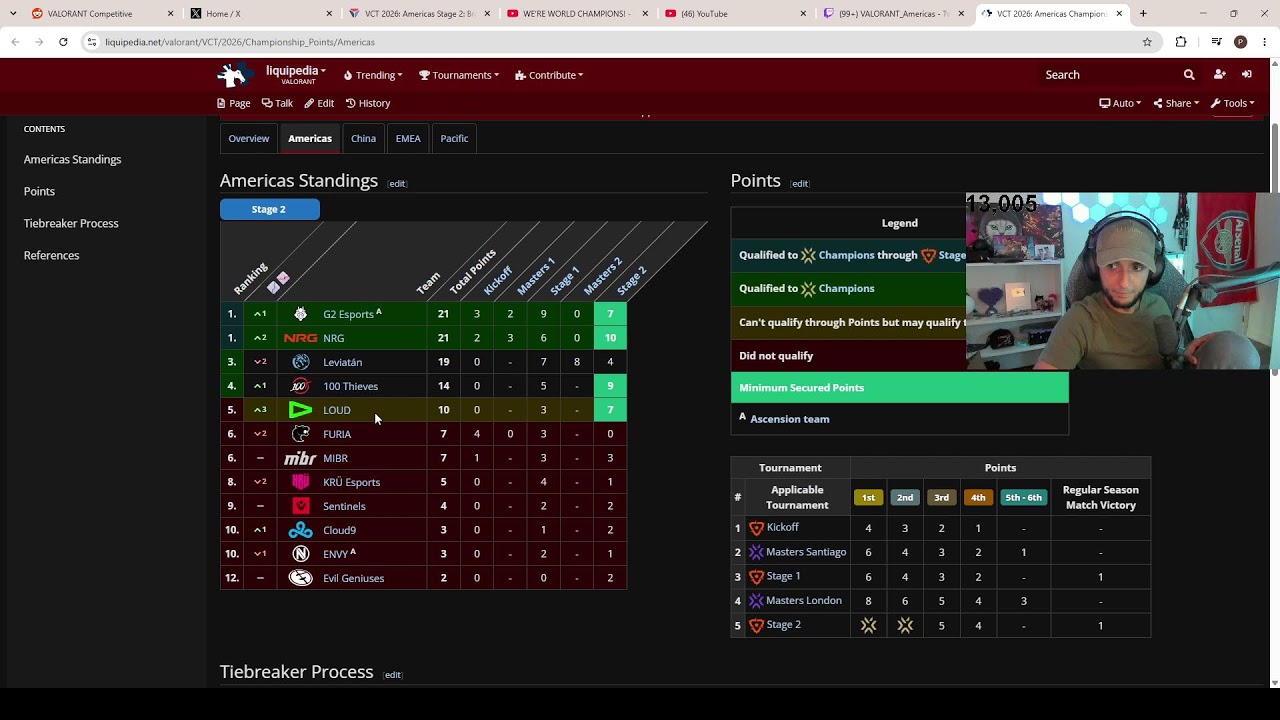Open the liquipedia VALORANT wiki switcher dropdown
Screen dimensions: 1280x720
tap(296, 75)
